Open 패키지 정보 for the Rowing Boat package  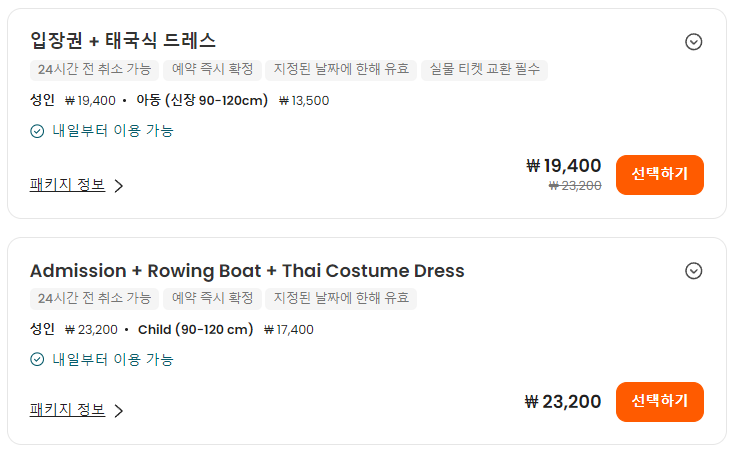click(67, 410)
